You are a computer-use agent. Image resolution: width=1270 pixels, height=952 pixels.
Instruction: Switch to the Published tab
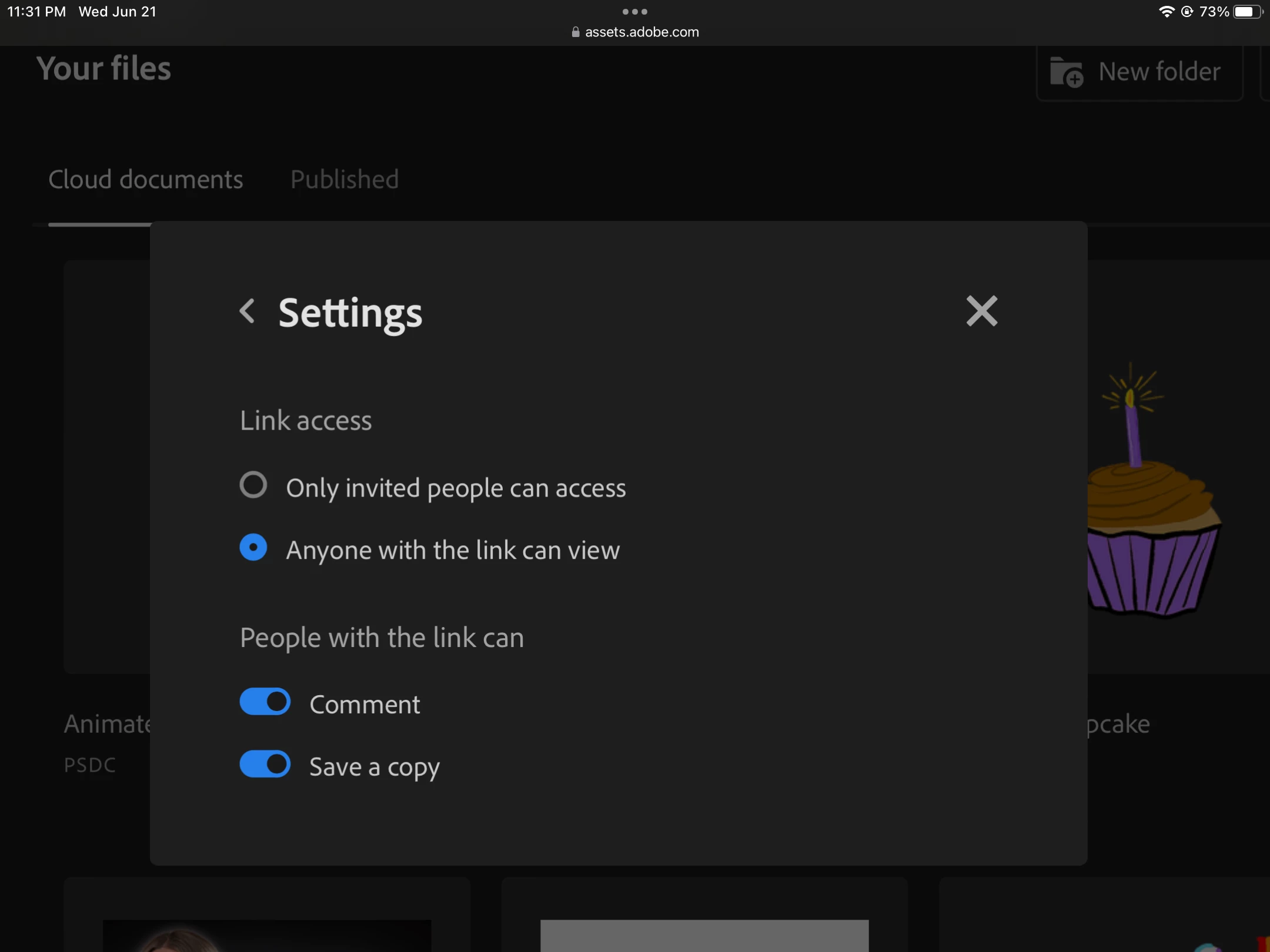pos(345,180)
